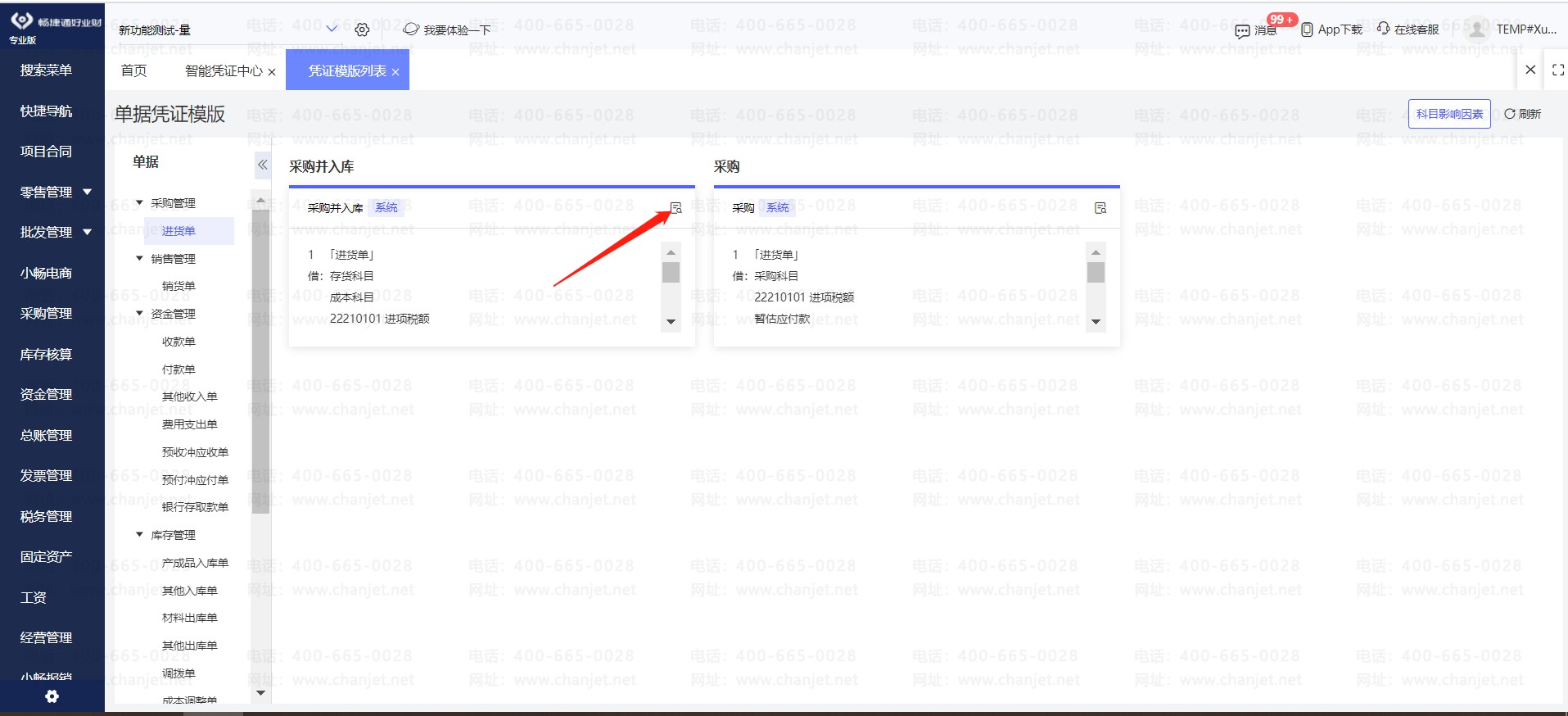
Task: Close the 智能凭证中心 tab
Action: [272, 72]
